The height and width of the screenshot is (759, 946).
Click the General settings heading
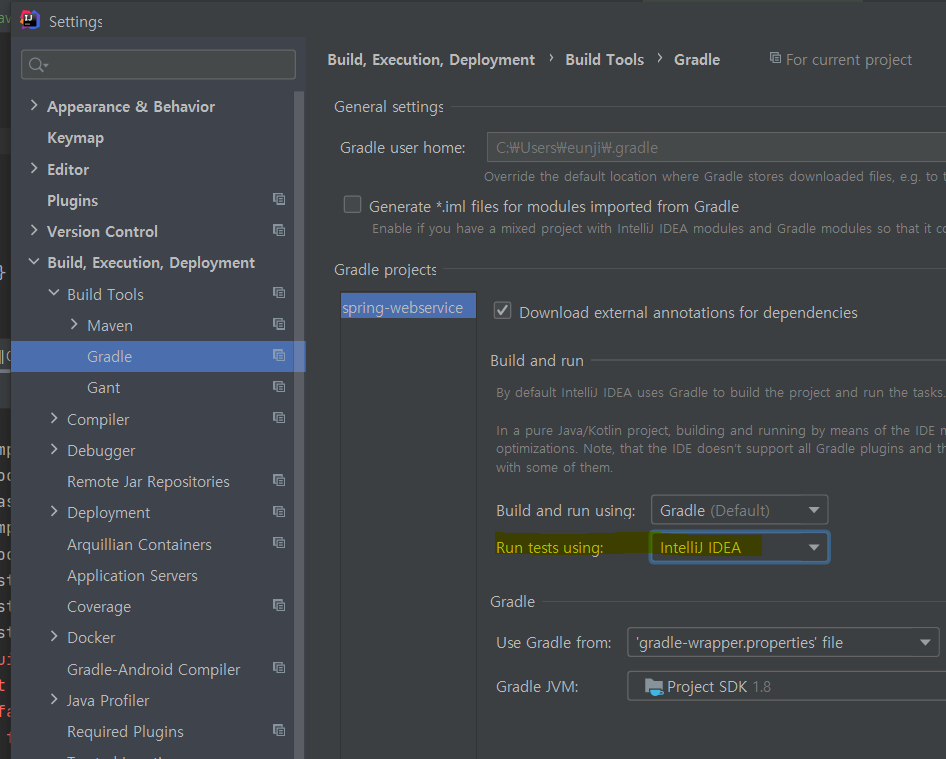[x=389, y=107]
